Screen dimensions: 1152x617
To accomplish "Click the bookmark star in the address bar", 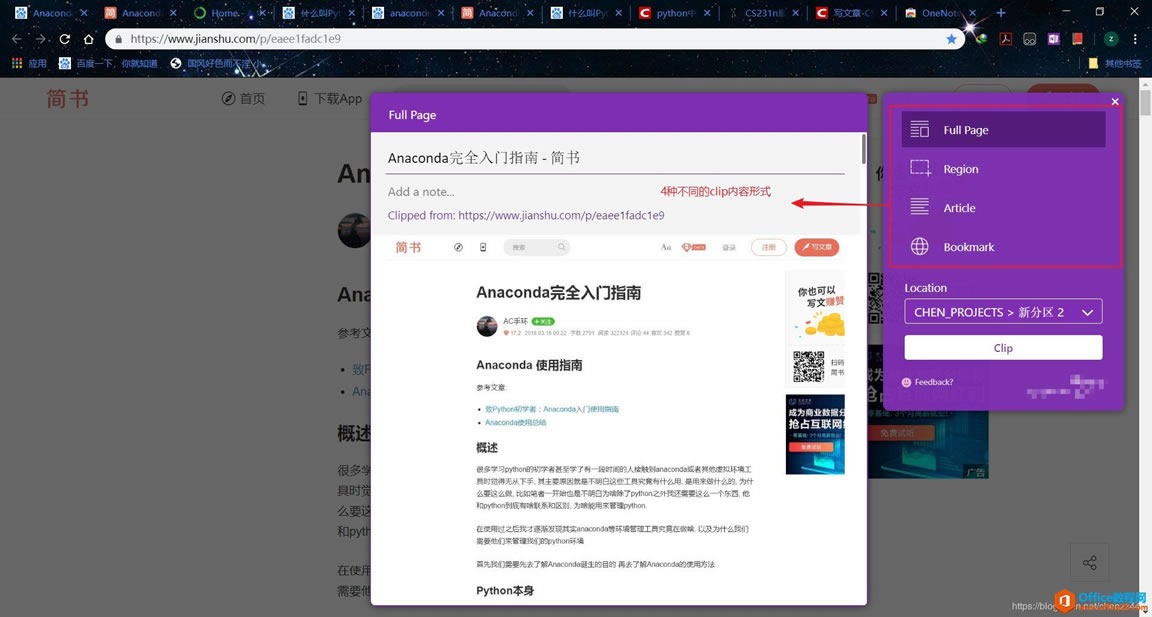I will pos(951,39).
